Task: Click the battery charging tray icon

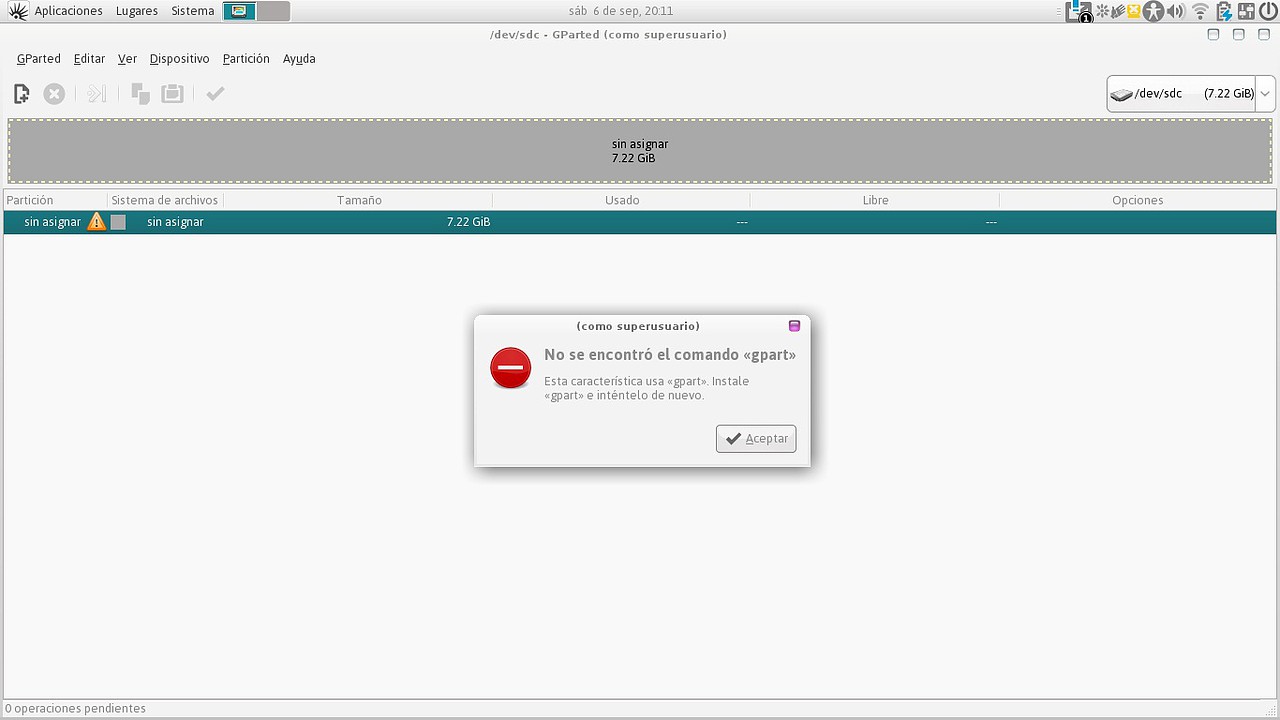Action: click(1224, 11)
